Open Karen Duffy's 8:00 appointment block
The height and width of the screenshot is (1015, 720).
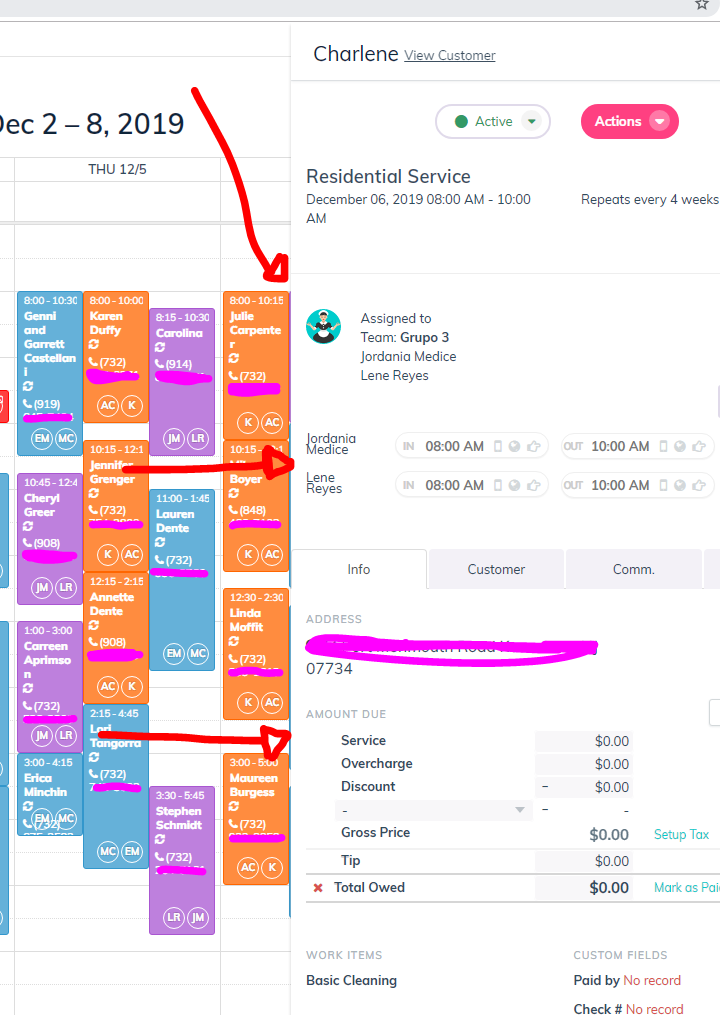click(116, 357)
